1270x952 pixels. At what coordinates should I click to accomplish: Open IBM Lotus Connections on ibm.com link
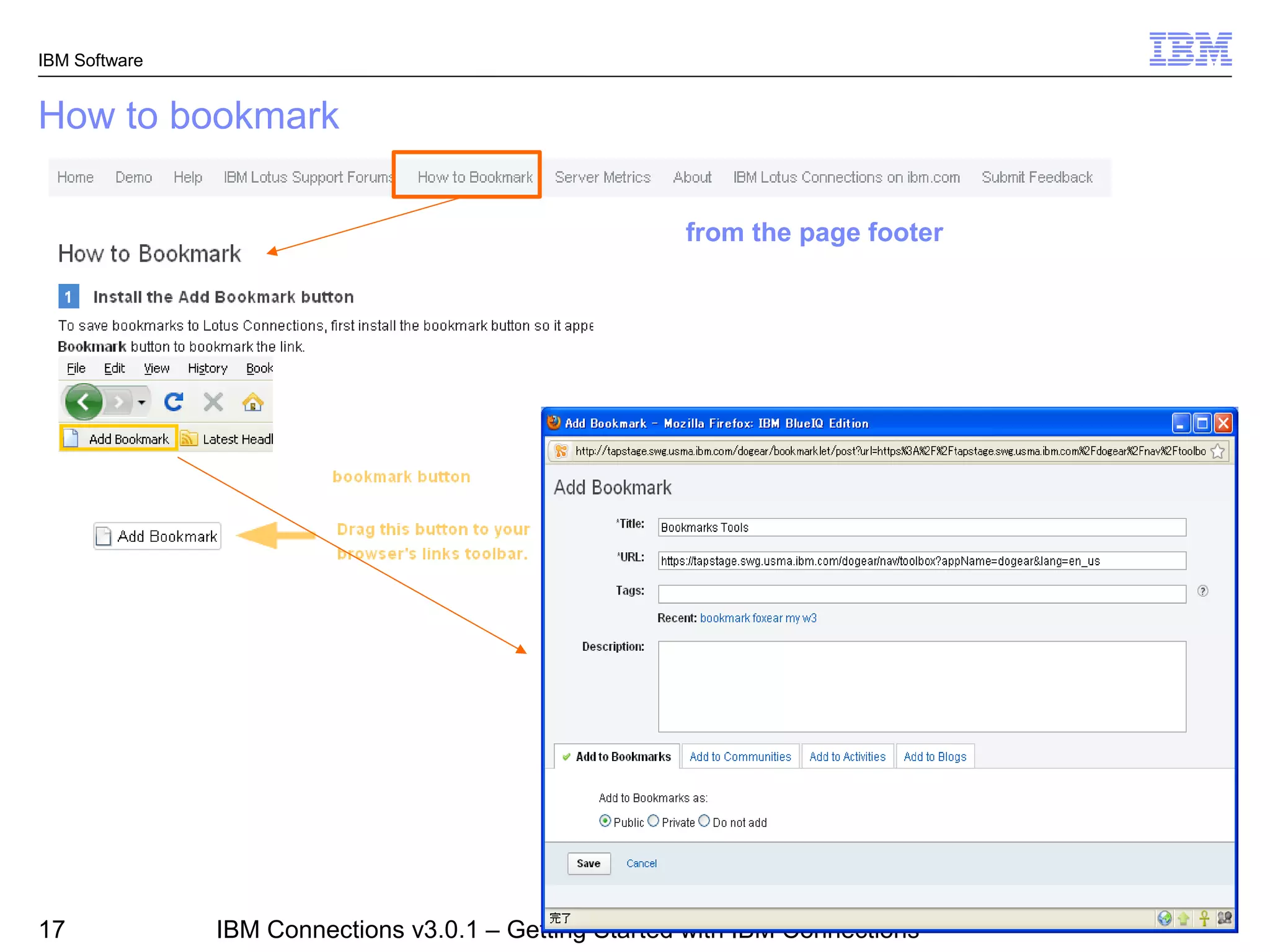846,177
